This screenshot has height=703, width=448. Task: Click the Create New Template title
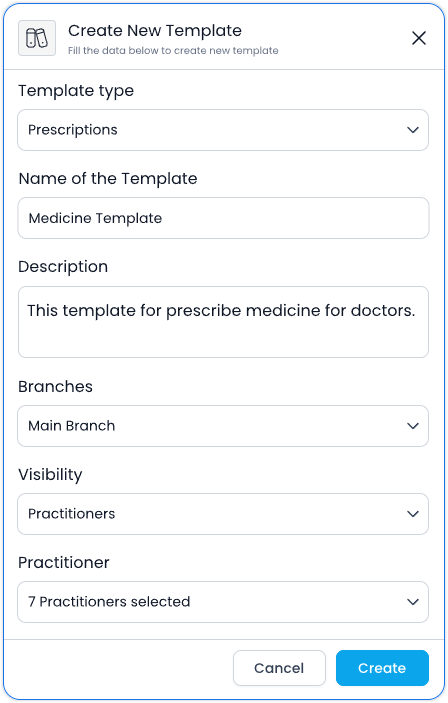coord(155,30)
